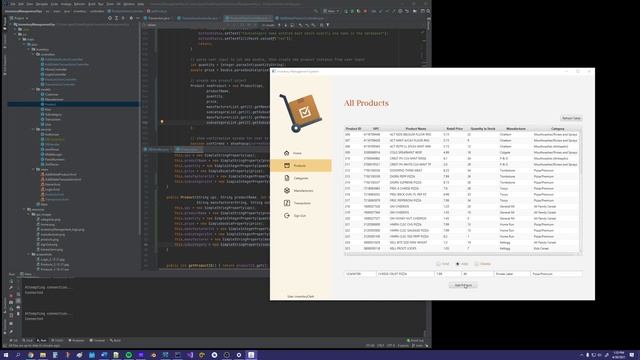This screenshot has width=640, height=360.
Task: Click the taskbar search icon
Action: click(x=18, y=355)
